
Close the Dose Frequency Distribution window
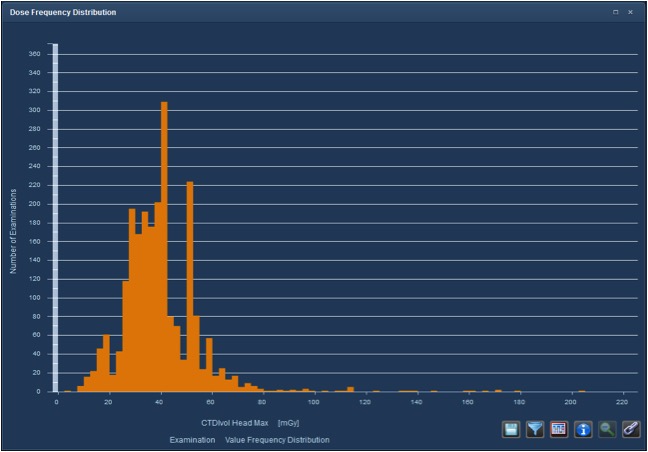click(x=630, y=12)
